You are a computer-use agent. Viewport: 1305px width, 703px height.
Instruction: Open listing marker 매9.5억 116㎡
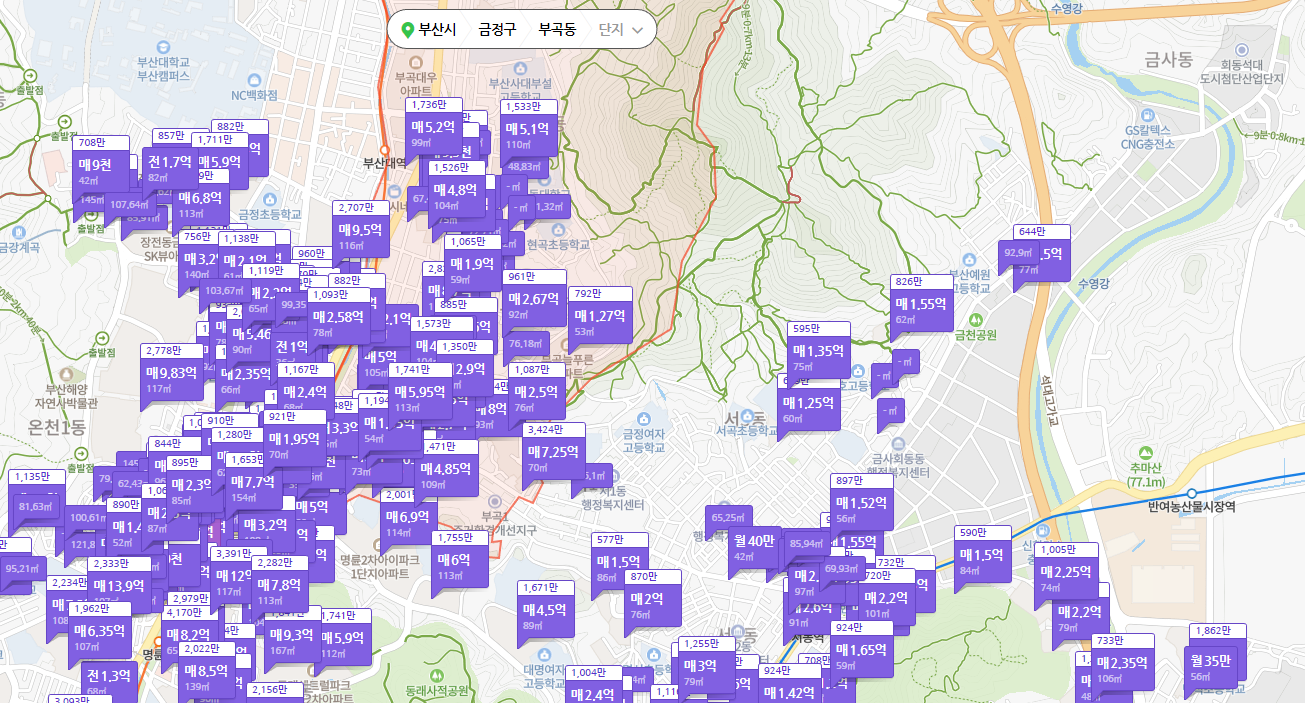pyautogui.click(x=360, y=232)
